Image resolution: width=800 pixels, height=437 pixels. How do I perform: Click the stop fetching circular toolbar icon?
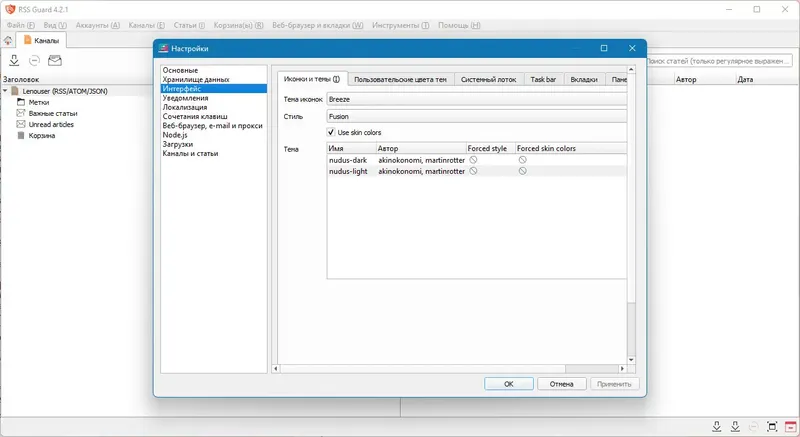point(34,61)
